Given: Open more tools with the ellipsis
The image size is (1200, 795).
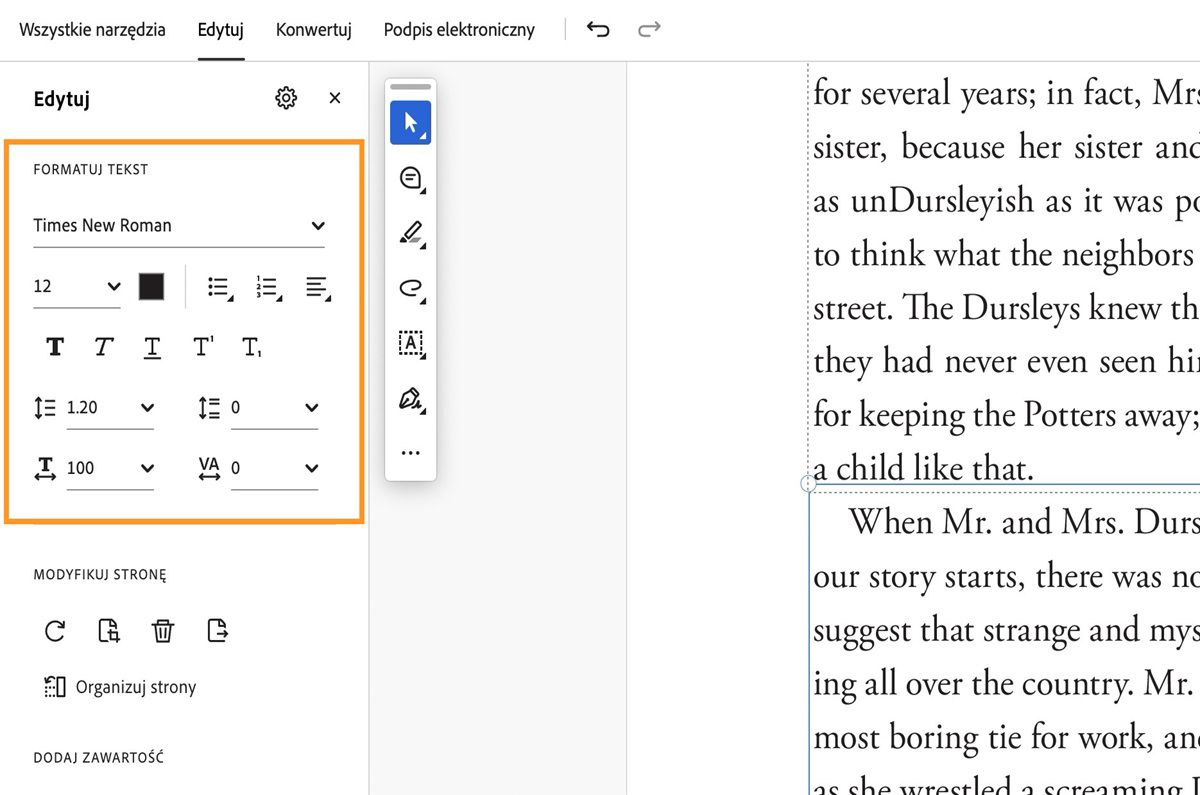Looking at the screenshot, I should (410, 453).
